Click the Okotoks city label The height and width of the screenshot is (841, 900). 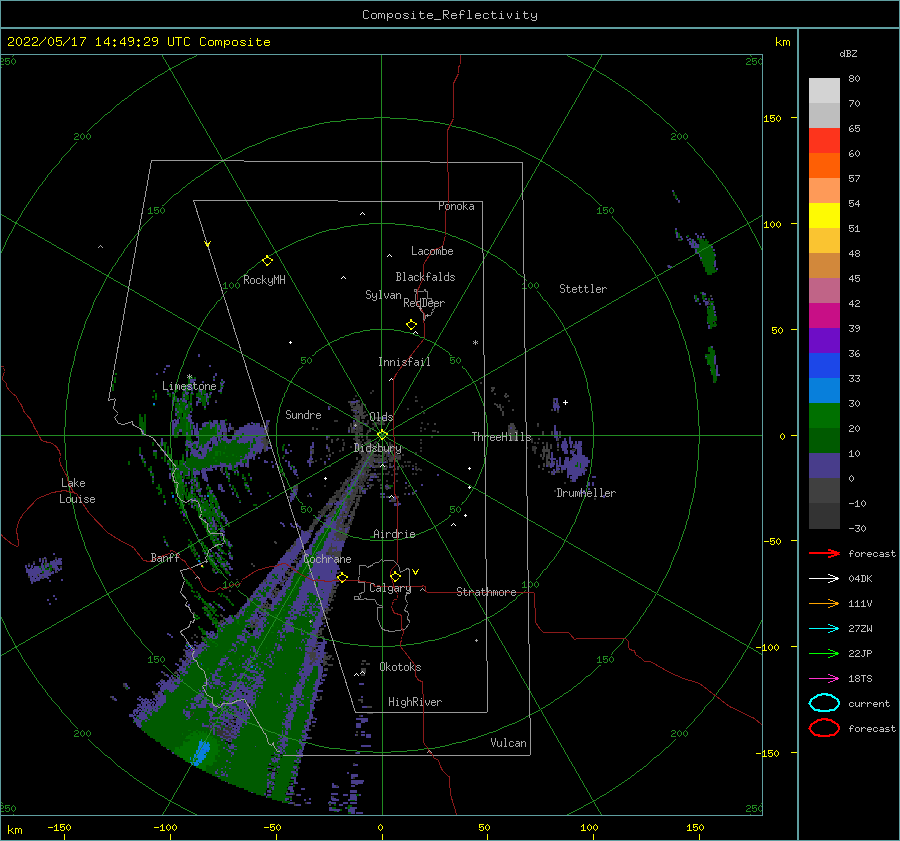(x=400, y=667)
